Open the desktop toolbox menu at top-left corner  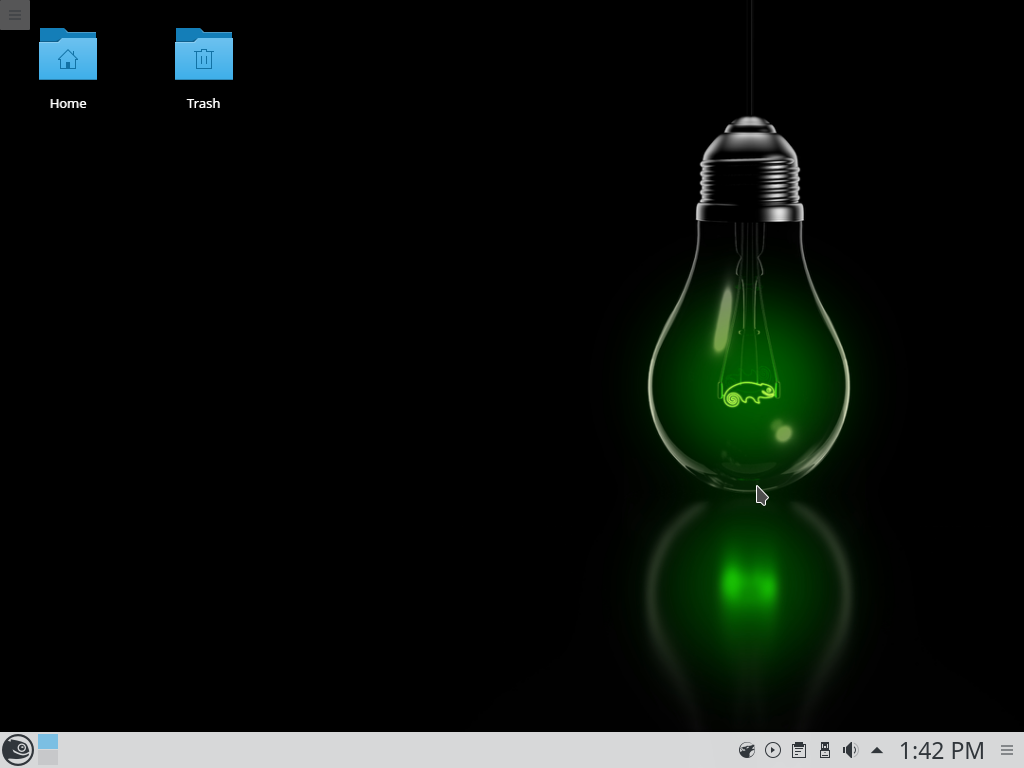pos(14,14)
